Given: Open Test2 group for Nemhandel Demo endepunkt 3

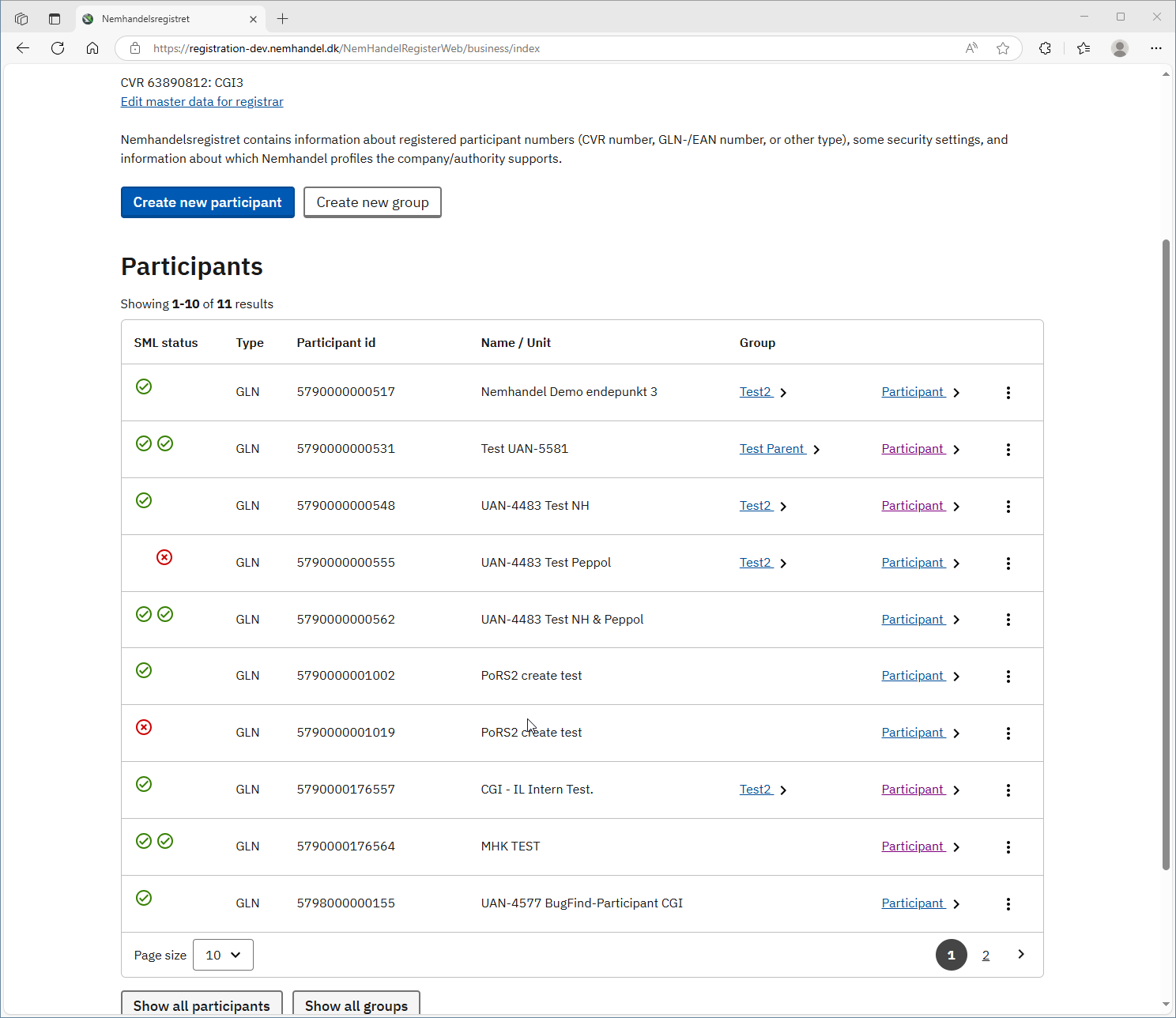Looking at the screenshot, I should (x=756, y=392).
